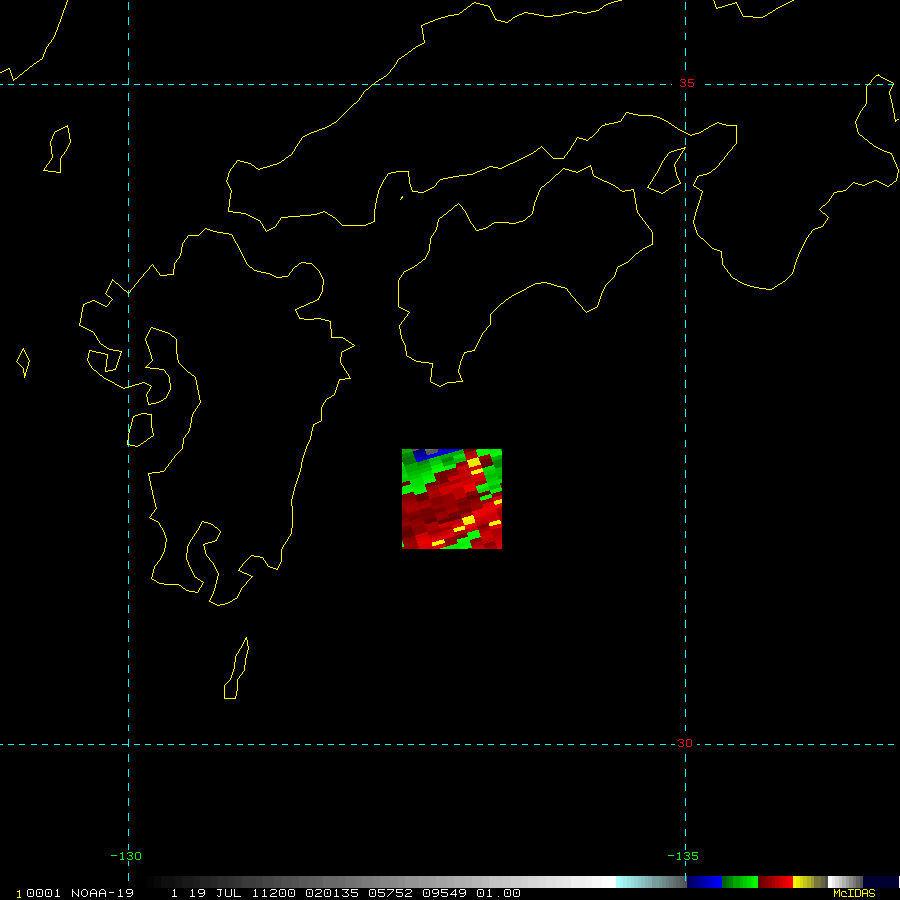Click the blue segment of the color bar
Viewport: 900px width, 900px height.
coord(704,882)
